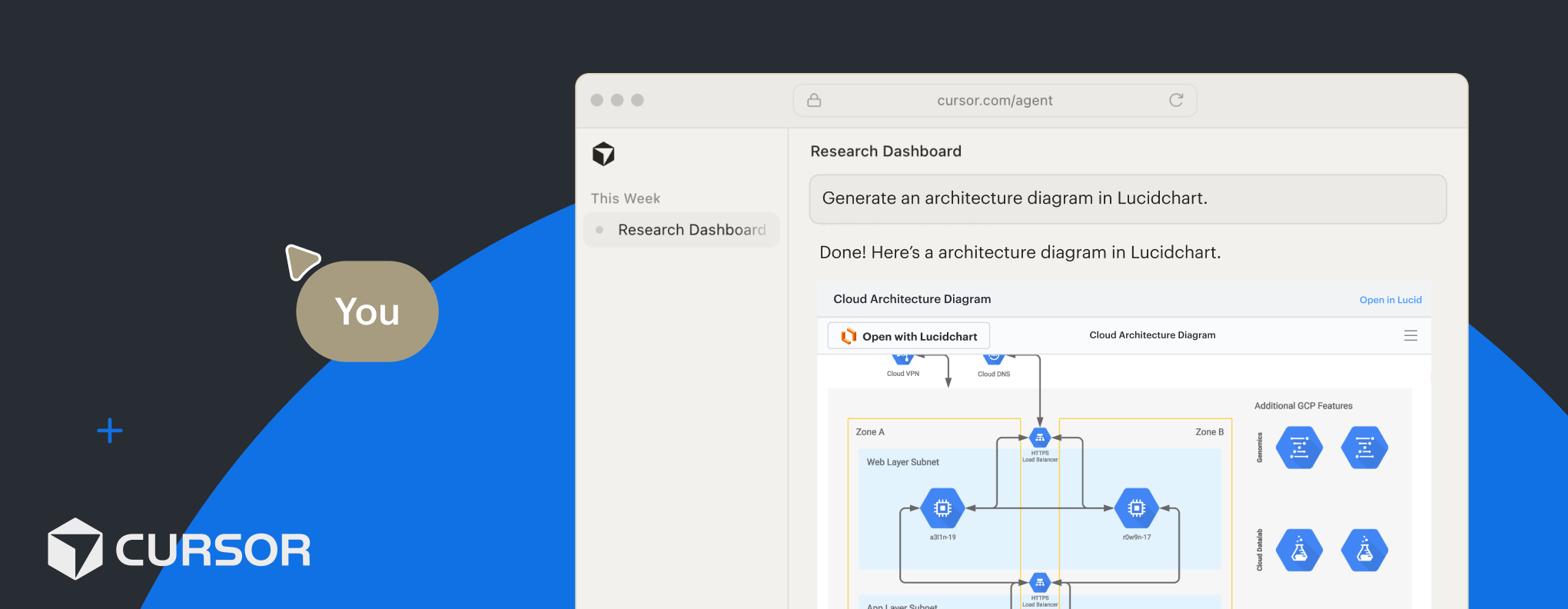This screenshot has height=609, width=1568.
Task: Click the Cursor cube logo in sidebar
Action: click(x=603, y=154)
